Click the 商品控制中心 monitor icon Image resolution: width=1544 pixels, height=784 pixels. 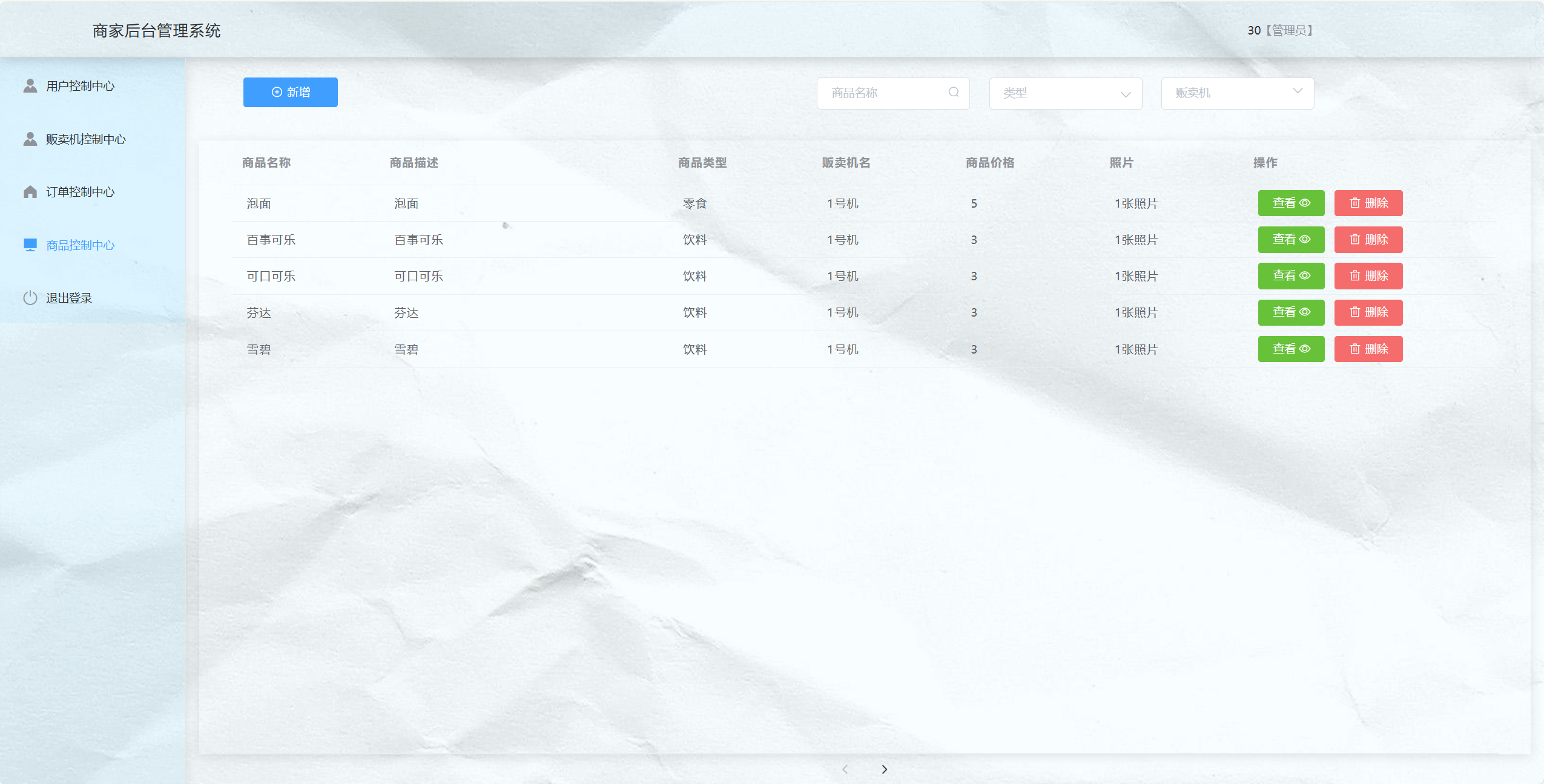point(30,245)
